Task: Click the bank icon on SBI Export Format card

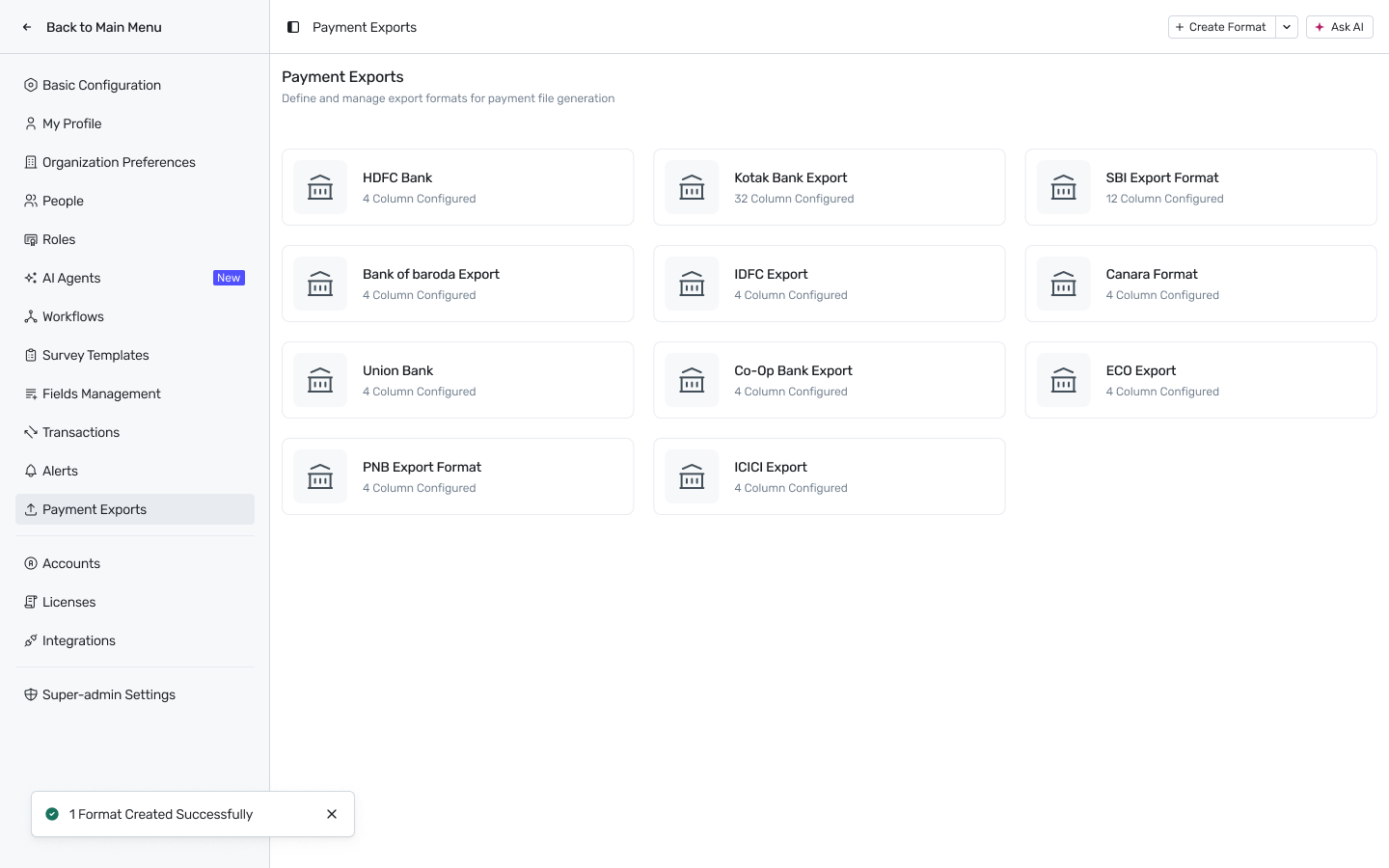Action: (1063, 187)
